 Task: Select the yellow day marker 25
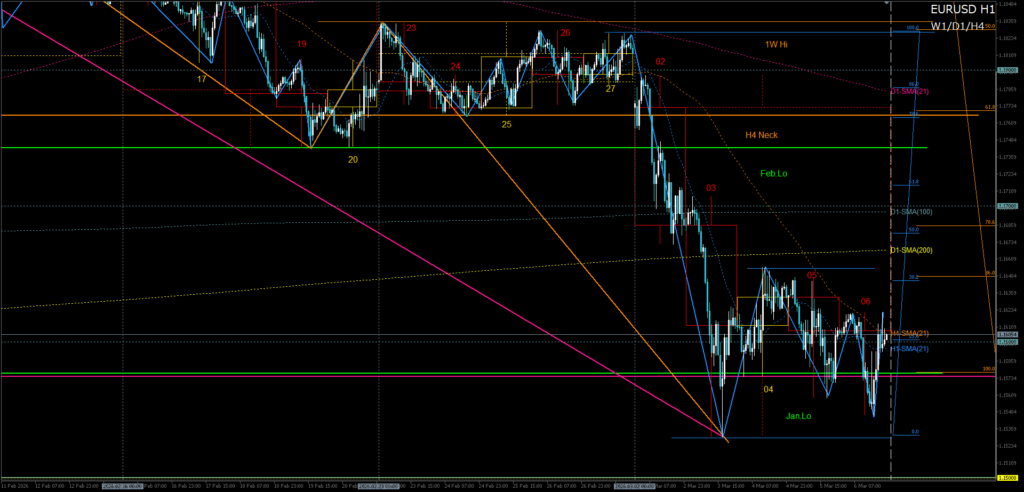pyautogui.click(x=507, y=124)
